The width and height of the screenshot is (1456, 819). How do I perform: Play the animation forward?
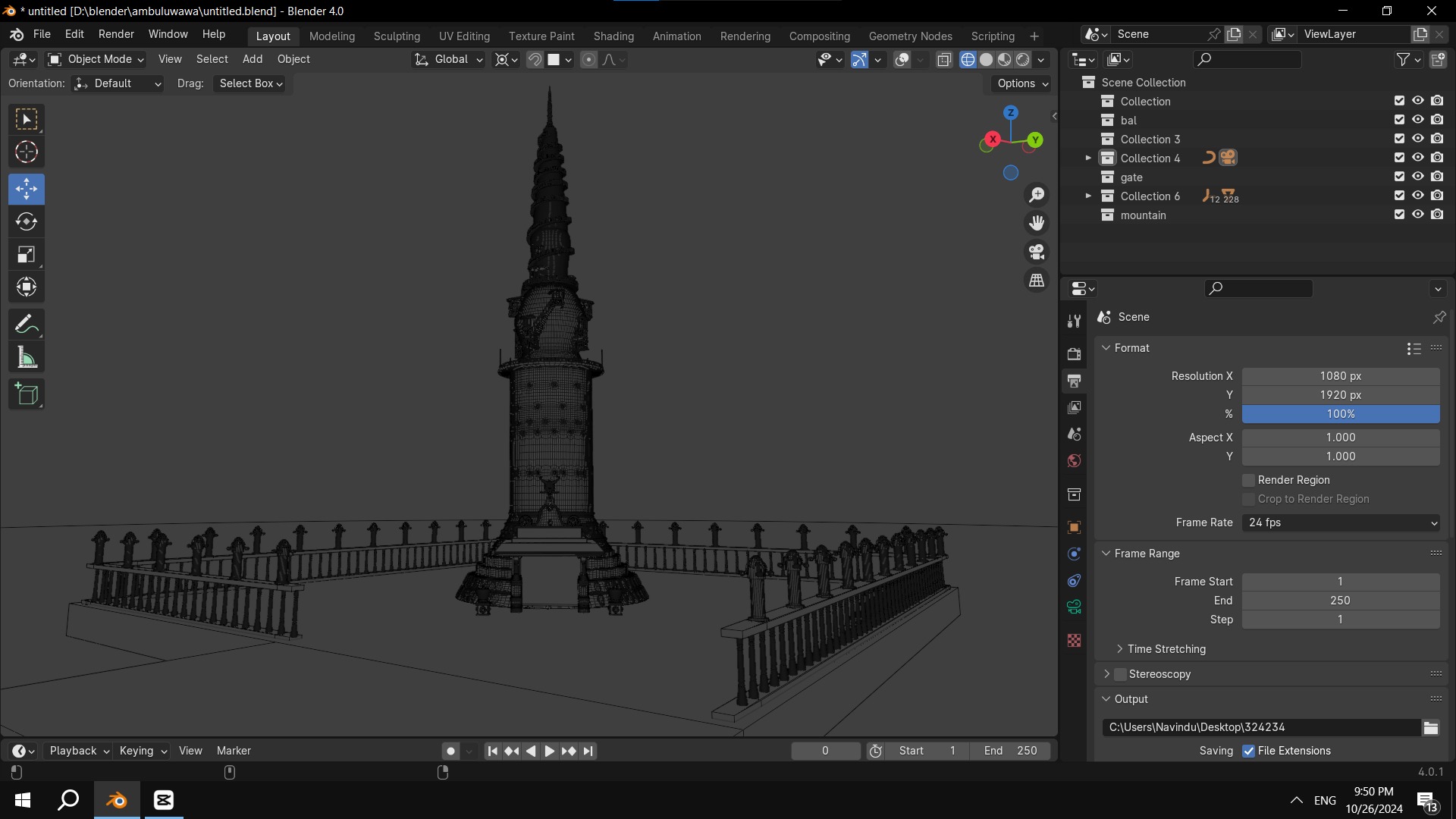click(550, 751)
